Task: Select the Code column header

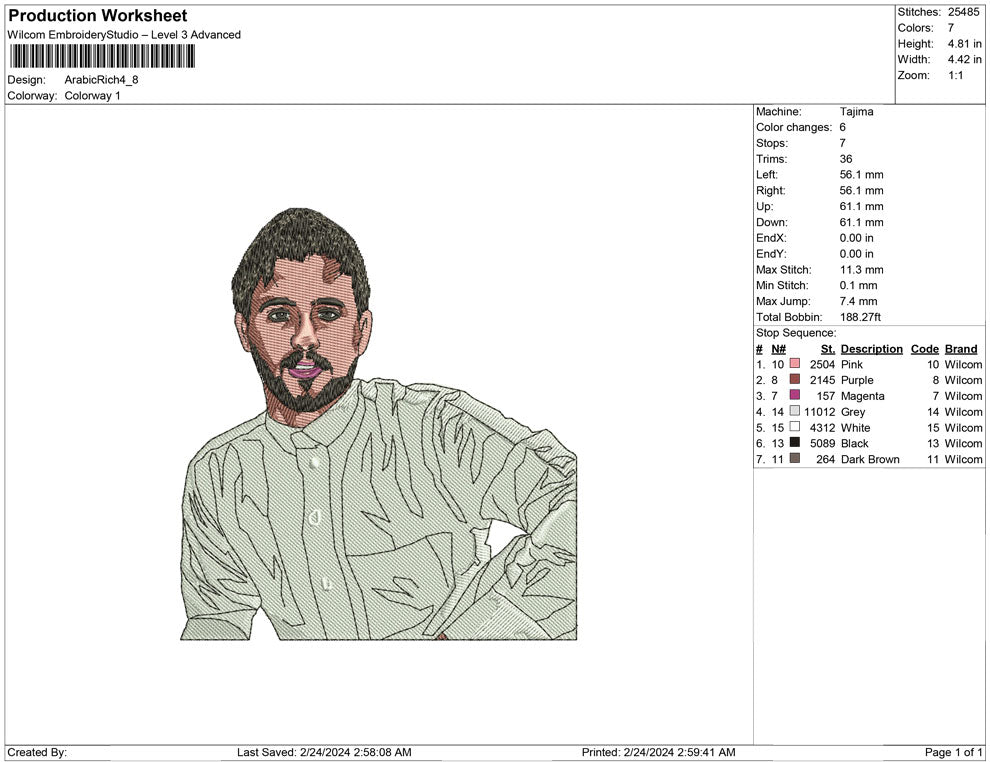Action: click(924, 349)
